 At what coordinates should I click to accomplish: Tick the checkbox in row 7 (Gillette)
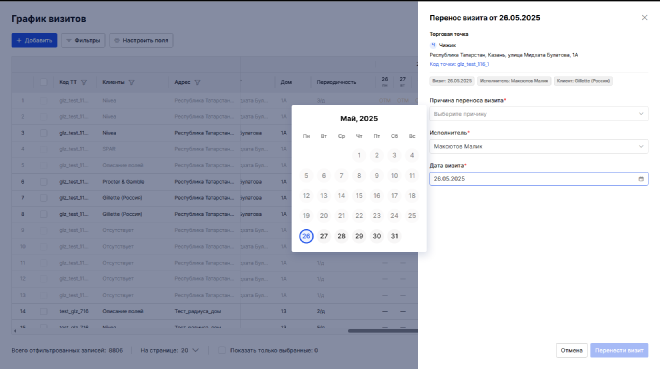click(x=43, y=198)
